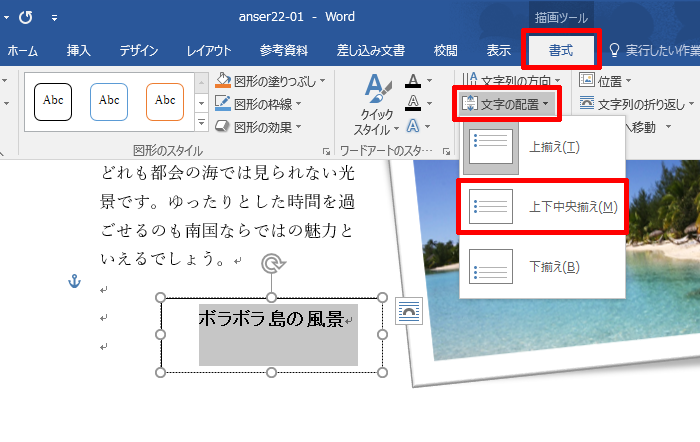Click the left-middle handle of text box
Image resolution: width=700 pixels, height=442 pixels.
(x=161, y=335)
